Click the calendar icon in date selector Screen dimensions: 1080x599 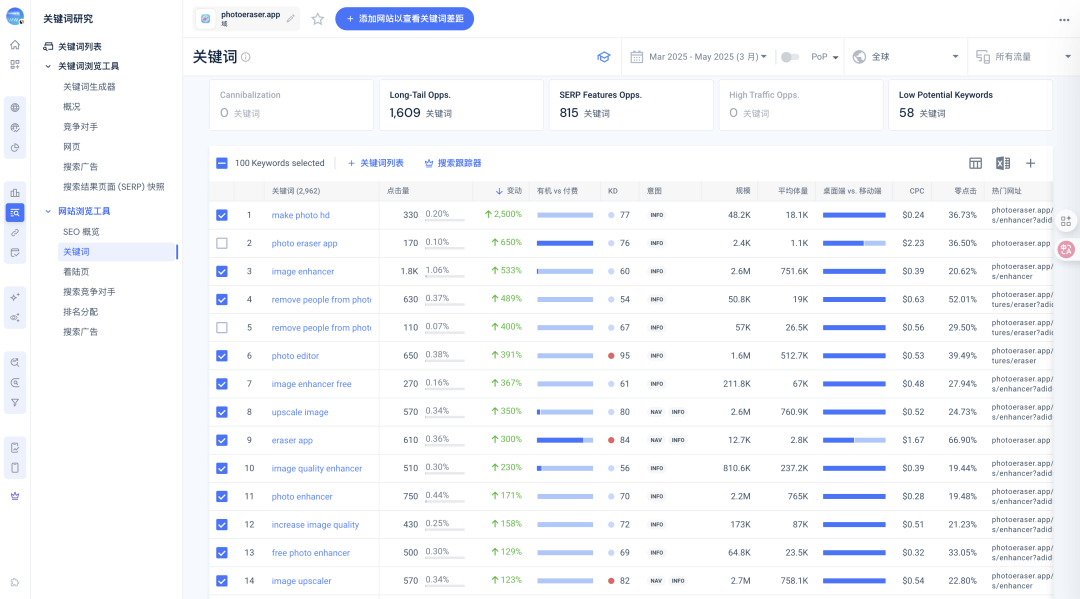pyautogui.click(x=636, y=57)
